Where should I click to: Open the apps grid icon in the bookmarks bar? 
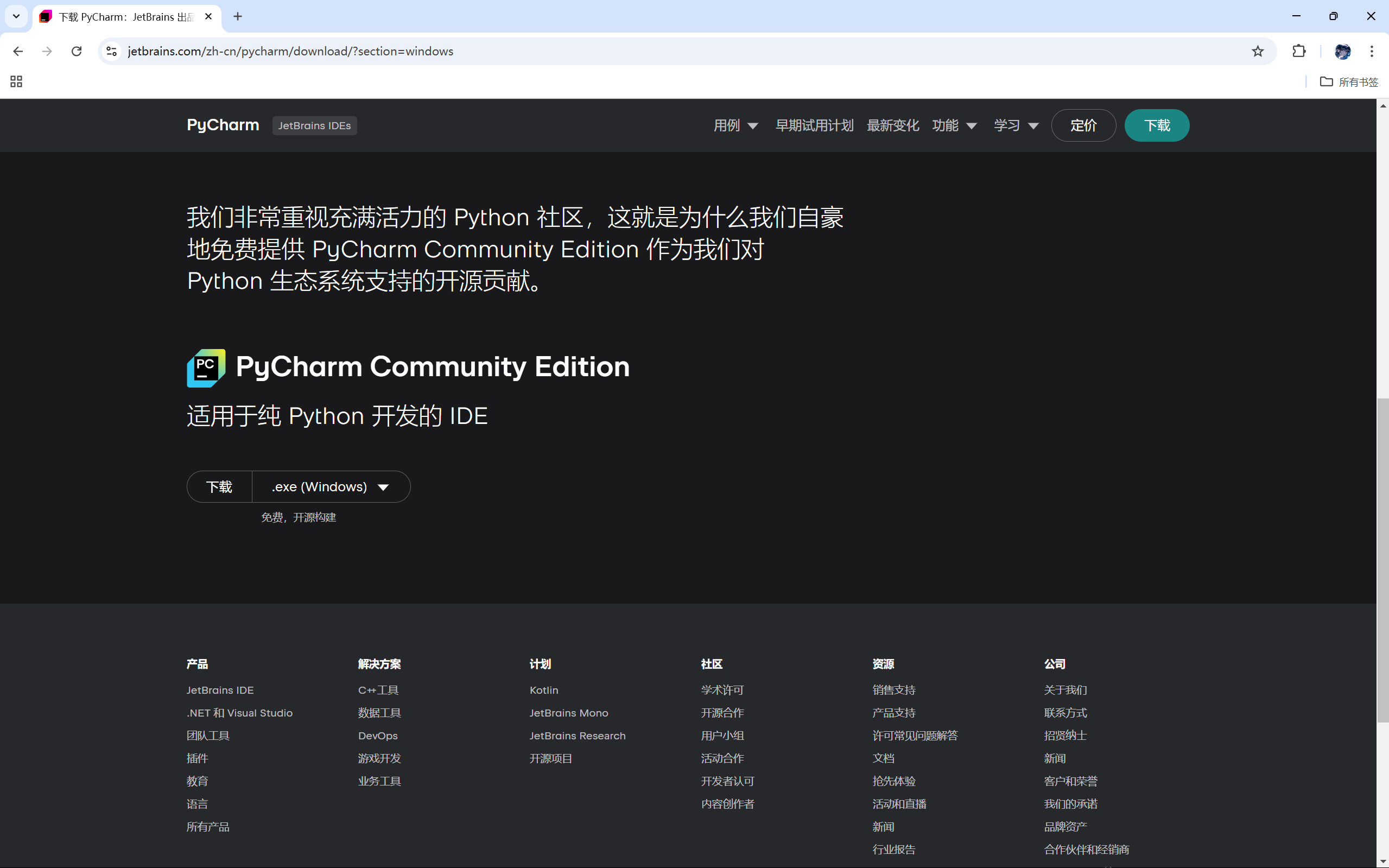16,81
